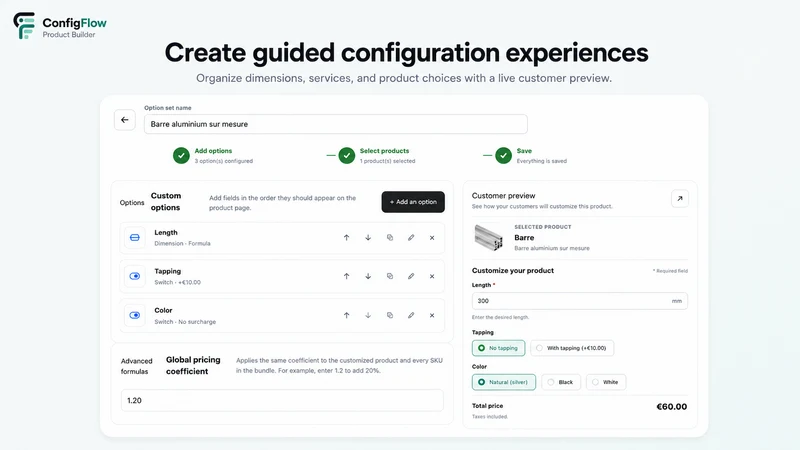The width and height of the screenshot is (800, 450).
Task: Click the 'mm' unit label
Action: tap(677, 301)
